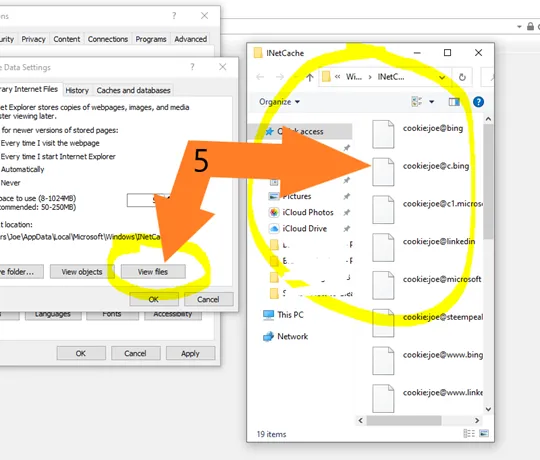Switch to Caches and databases tab
Image resolution: width=540 pixels, height=460 pixels.
tap(133, 90)
